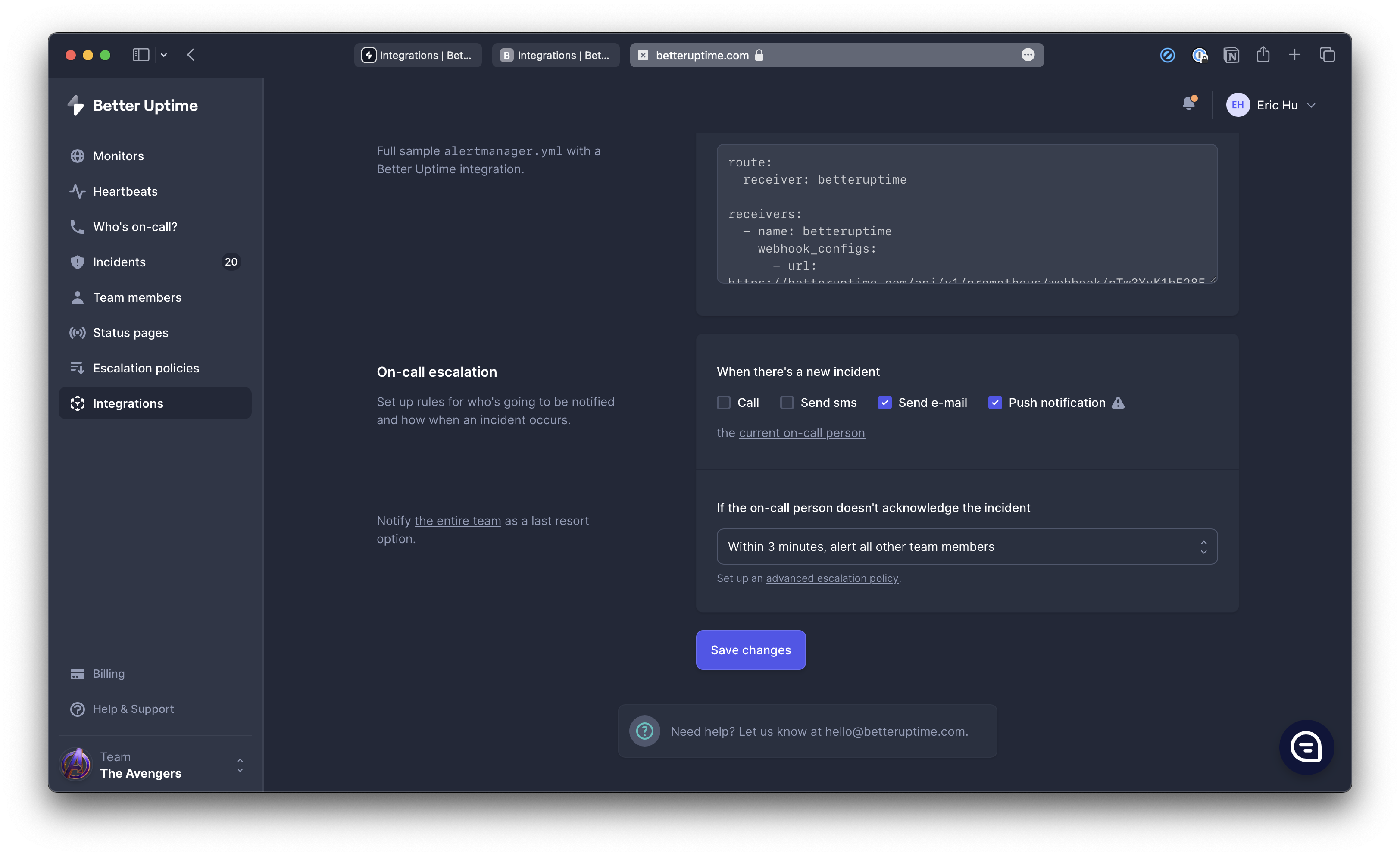Show Safari tab overview icon

point(1327,55)
